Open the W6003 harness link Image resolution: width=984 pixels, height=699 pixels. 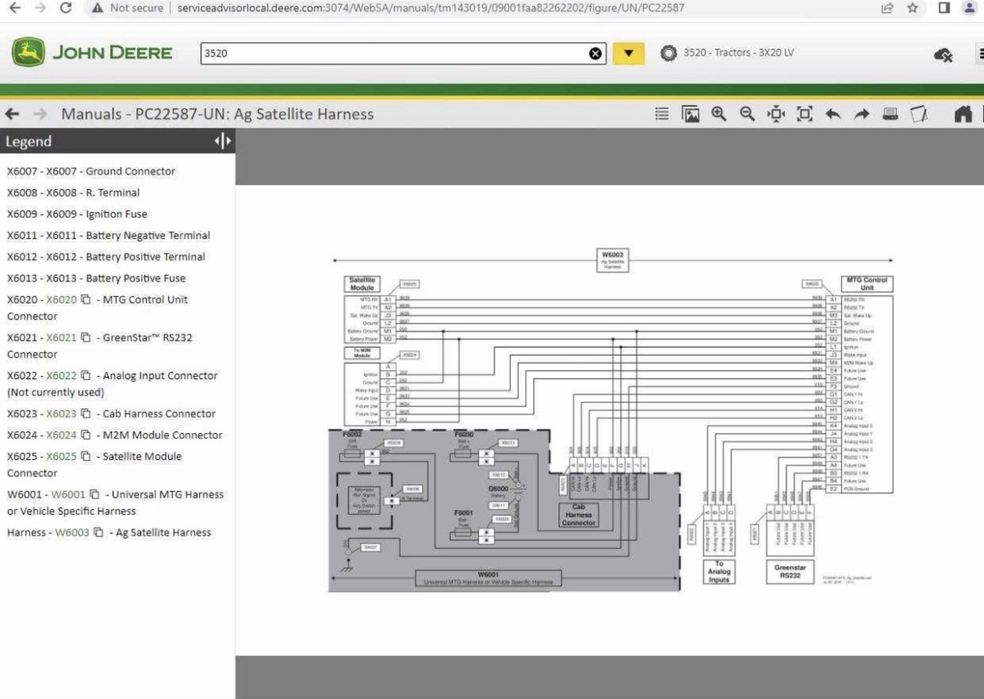[71, 533]
